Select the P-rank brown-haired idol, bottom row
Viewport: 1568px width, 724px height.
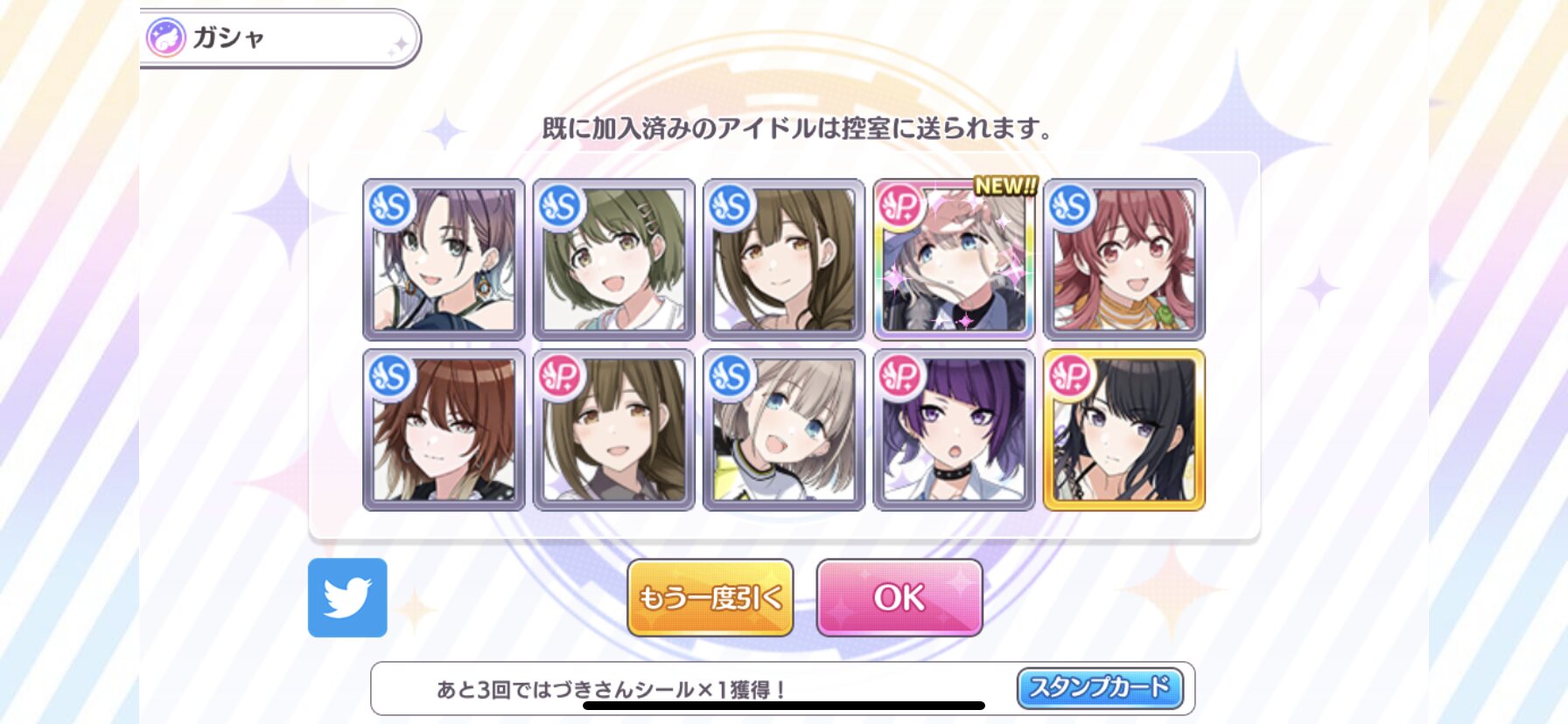click(x=613, y=430)
